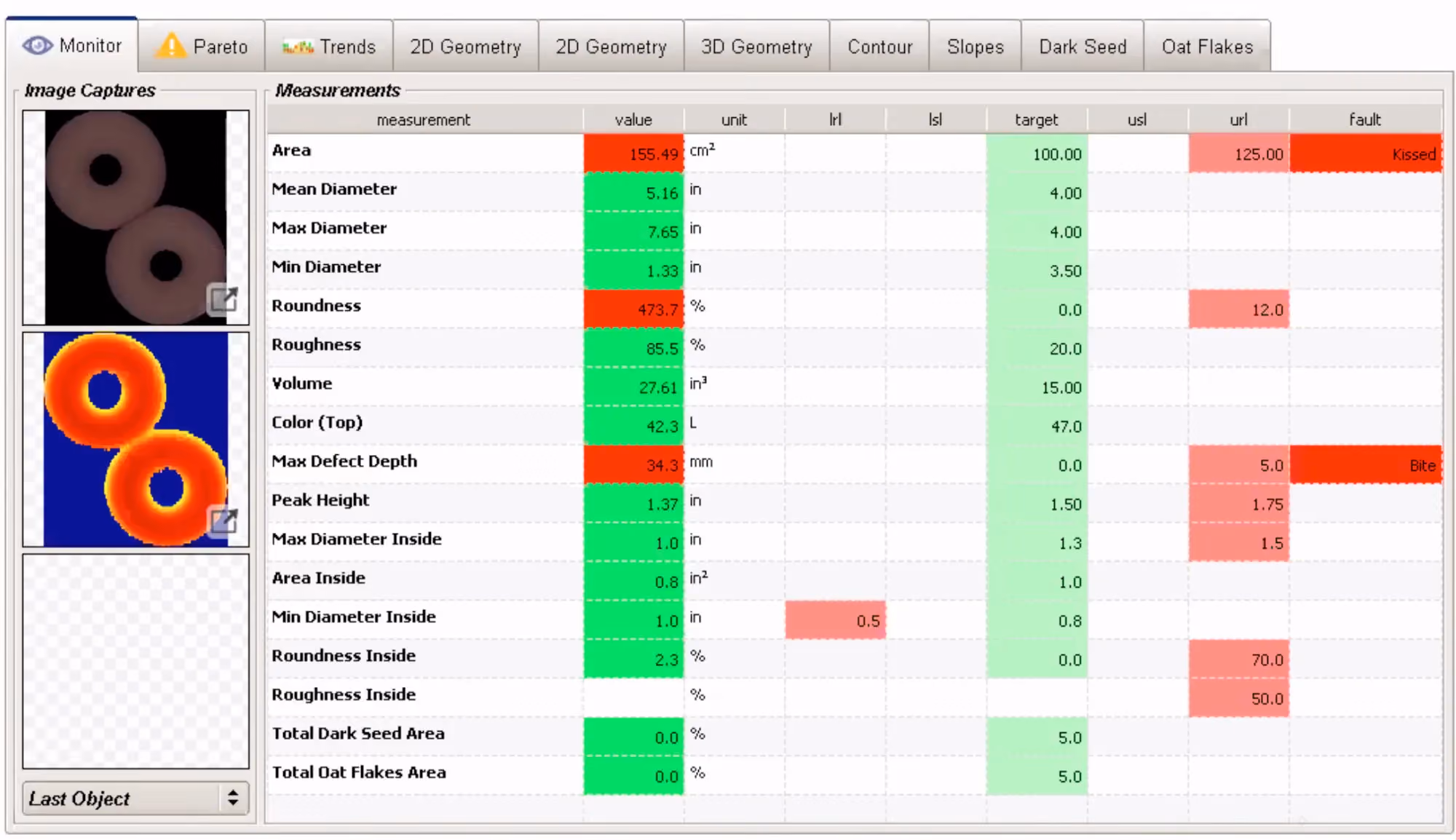Select the Max Diameter row label

point(329,228)
